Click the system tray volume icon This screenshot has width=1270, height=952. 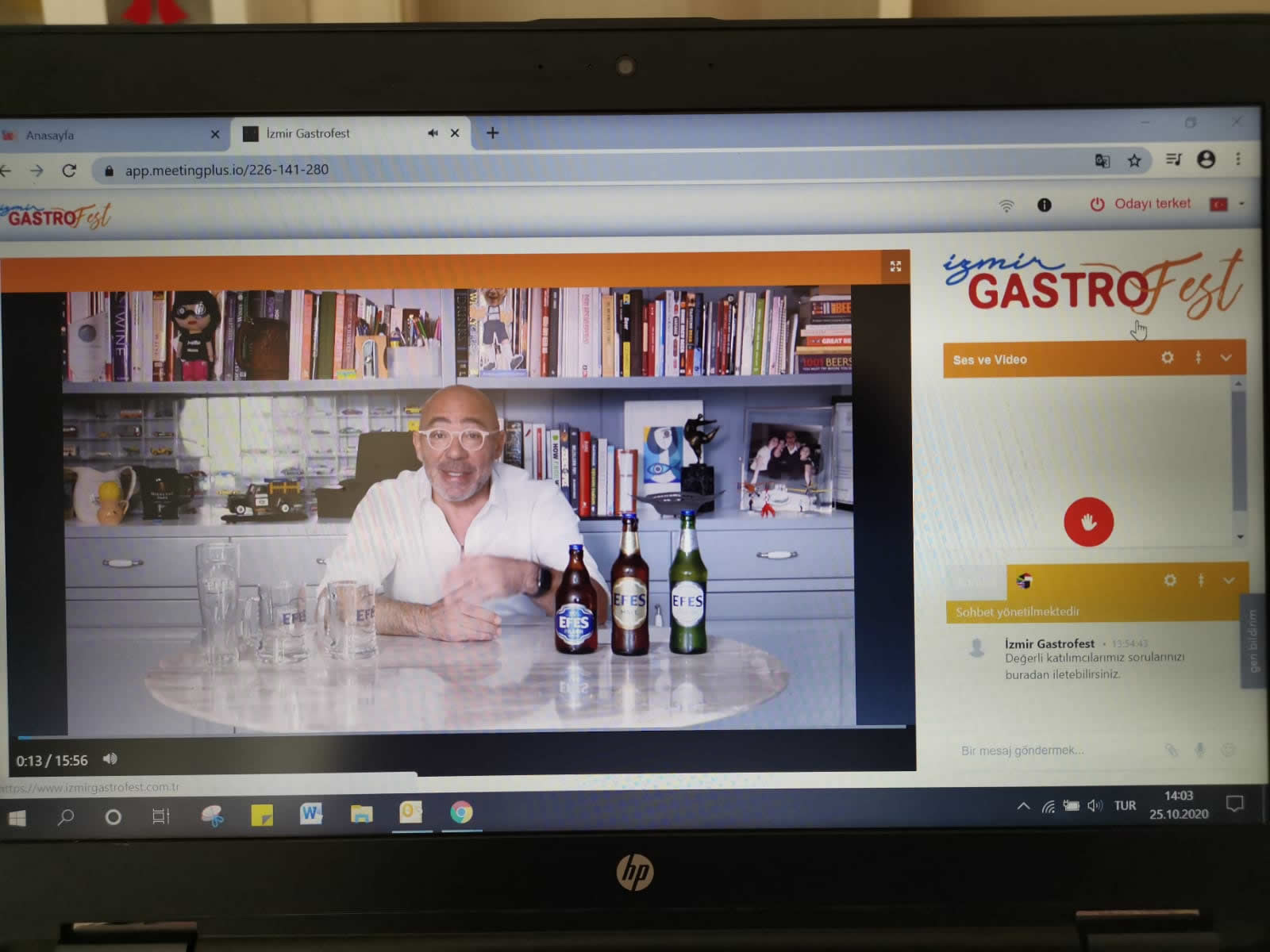tap(1095, 806)
